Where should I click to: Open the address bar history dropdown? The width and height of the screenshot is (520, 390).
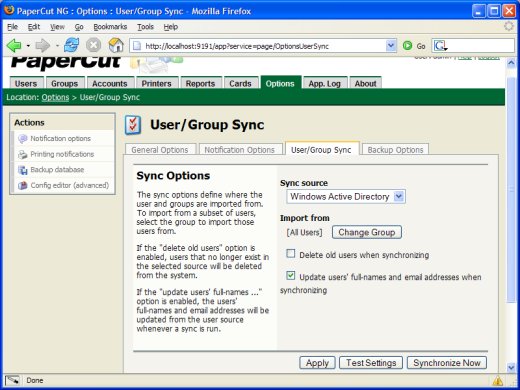(391, 45)
